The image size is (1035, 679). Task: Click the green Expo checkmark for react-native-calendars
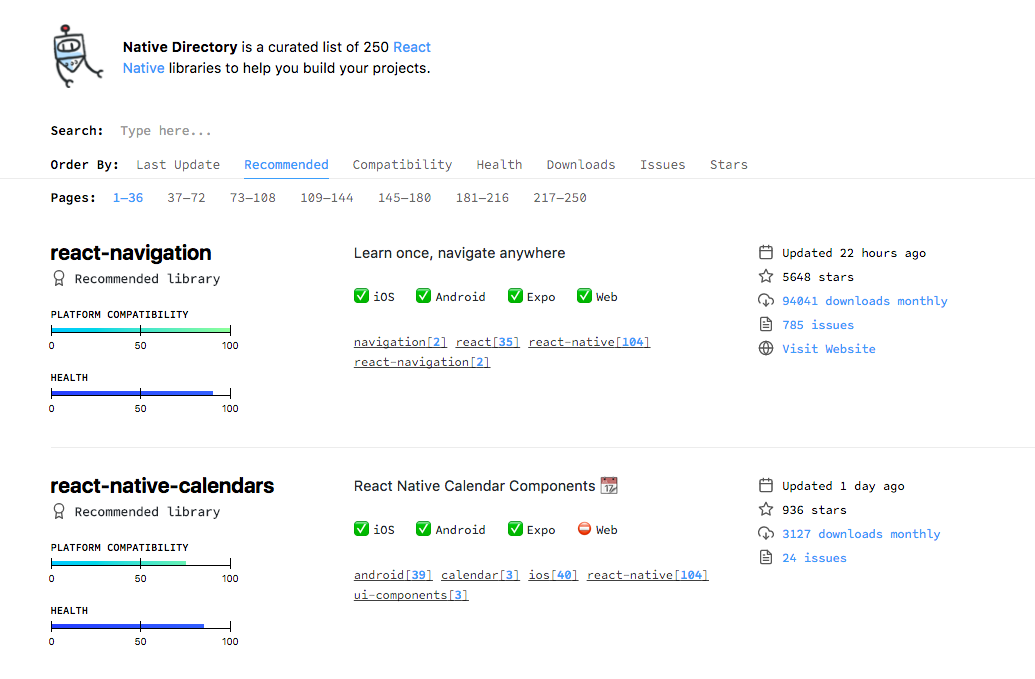(x=515, y=529)
